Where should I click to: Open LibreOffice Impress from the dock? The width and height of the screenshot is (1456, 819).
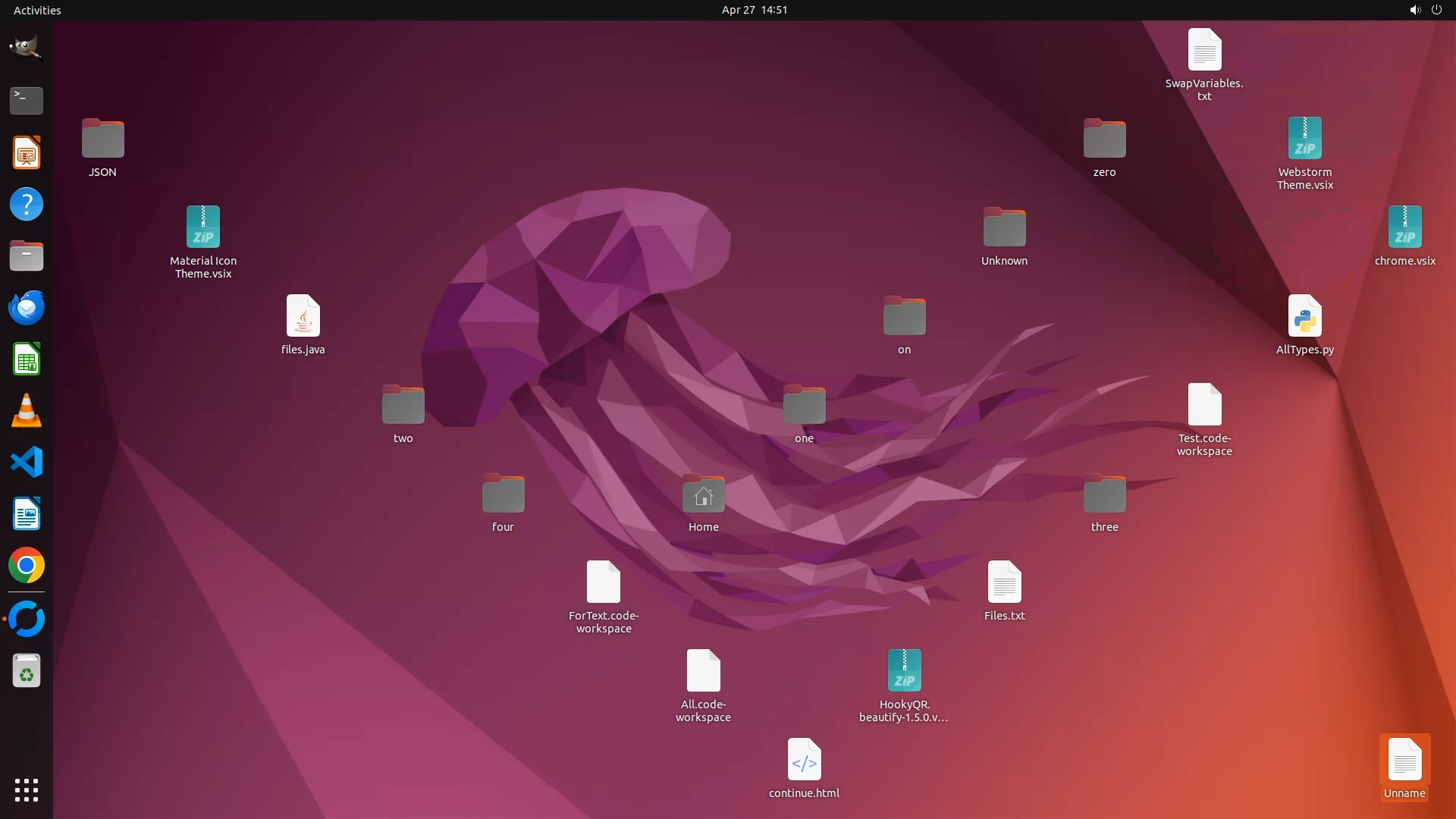[27, 152]
